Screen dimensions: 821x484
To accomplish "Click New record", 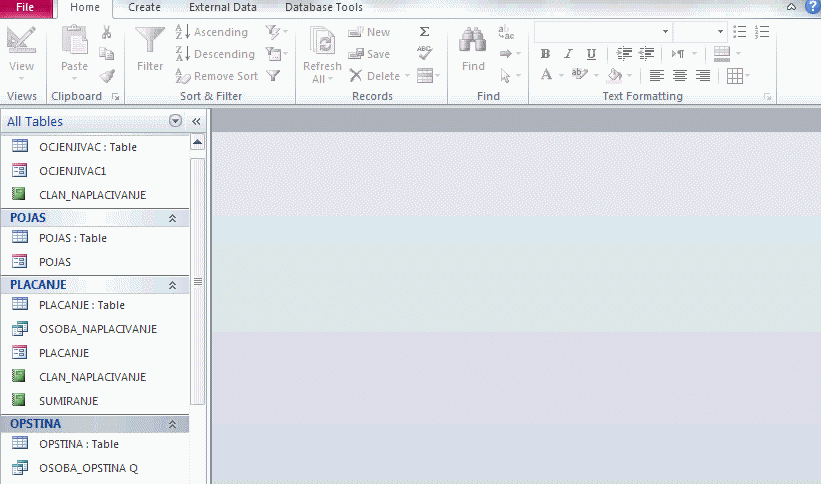I will [369, 32].
